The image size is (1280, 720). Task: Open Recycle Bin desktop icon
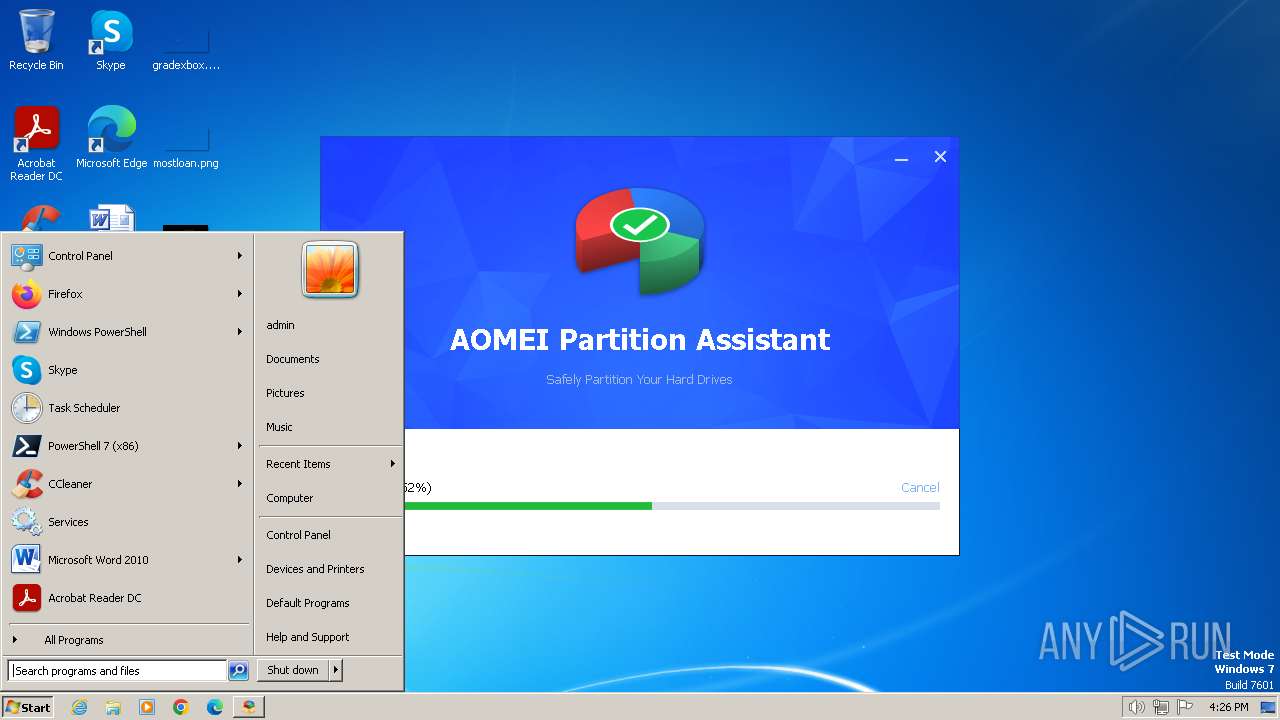tap(36, 40)
